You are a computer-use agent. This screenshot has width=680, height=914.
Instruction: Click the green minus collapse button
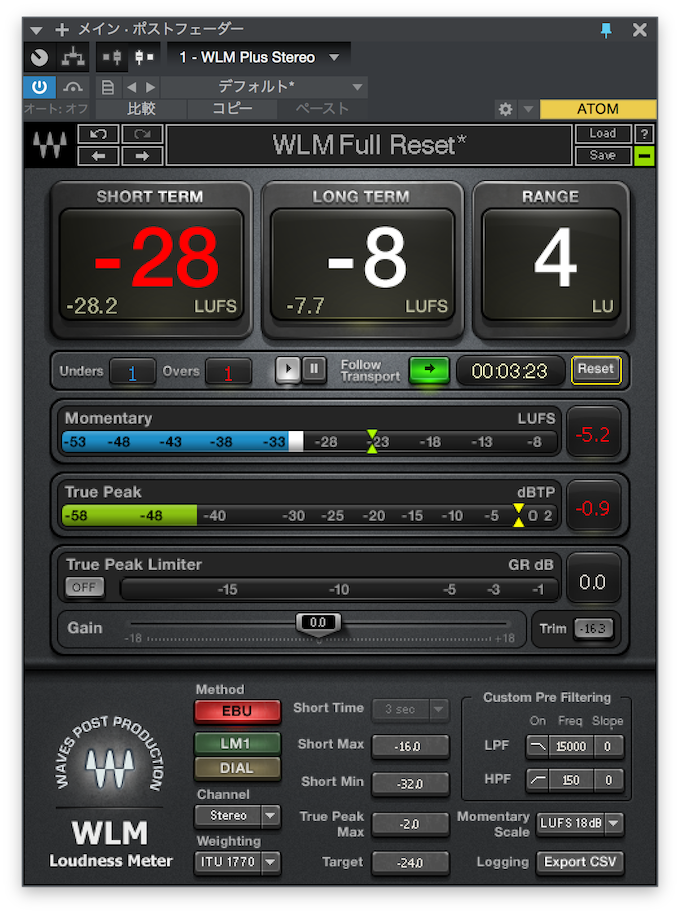tap(644, 156)
